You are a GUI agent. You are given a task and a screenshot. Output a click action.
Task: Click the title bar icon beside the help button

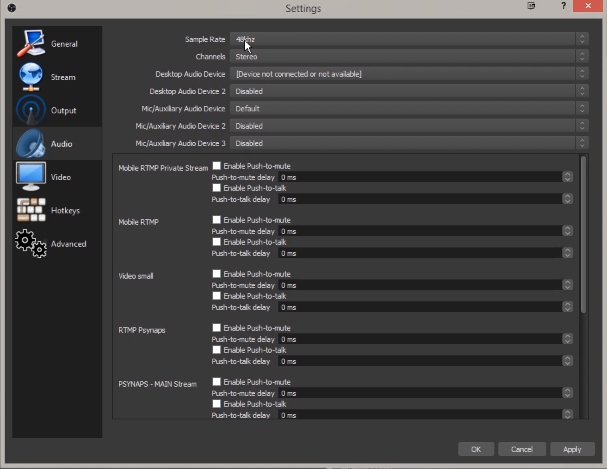[x=531, y=5]
